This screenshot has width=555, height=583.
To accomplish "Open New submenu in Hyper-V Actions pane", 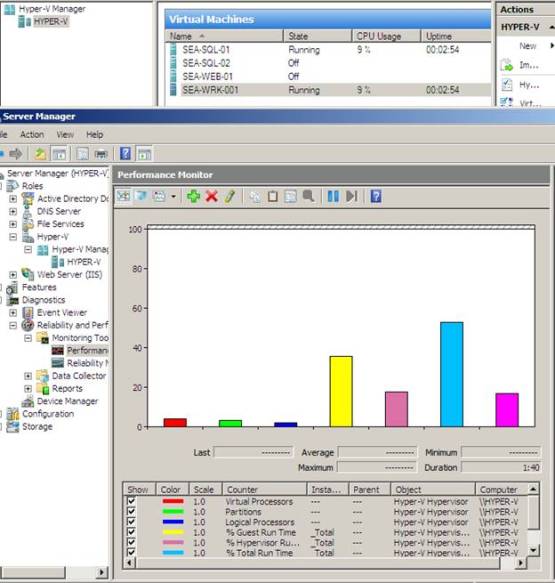I will [527, 46].
